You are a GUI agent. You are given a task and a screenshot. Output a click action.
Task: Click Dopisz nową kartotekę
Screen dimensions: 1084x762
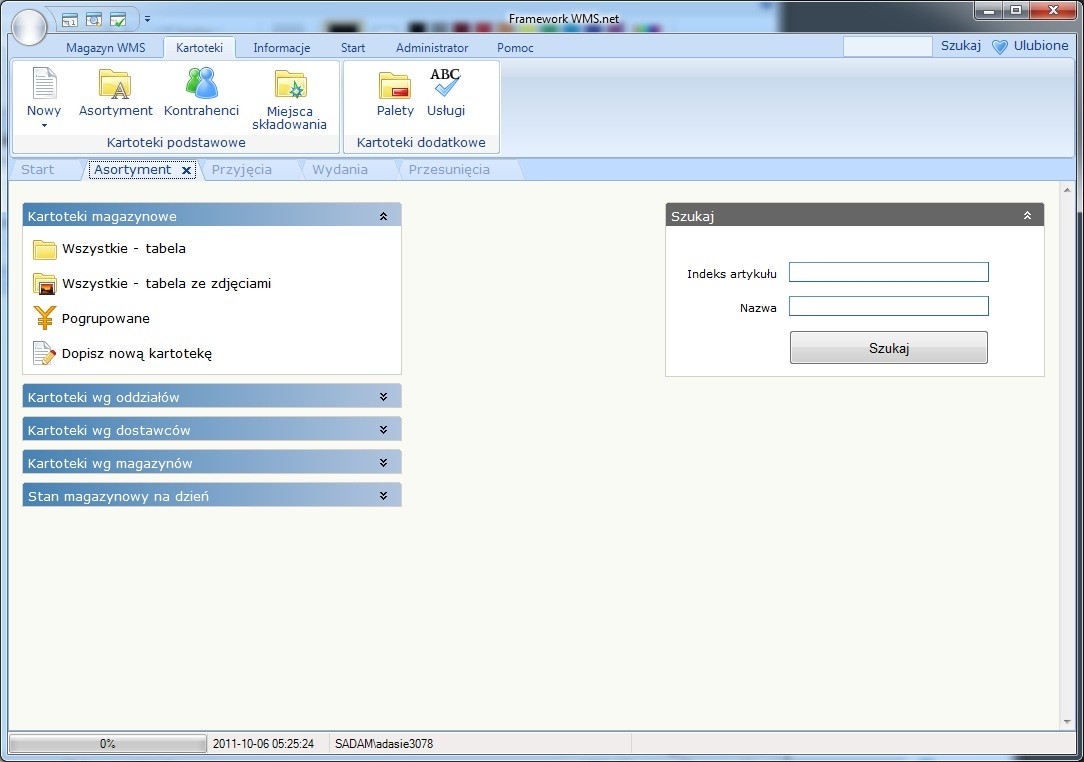(136, 353)
